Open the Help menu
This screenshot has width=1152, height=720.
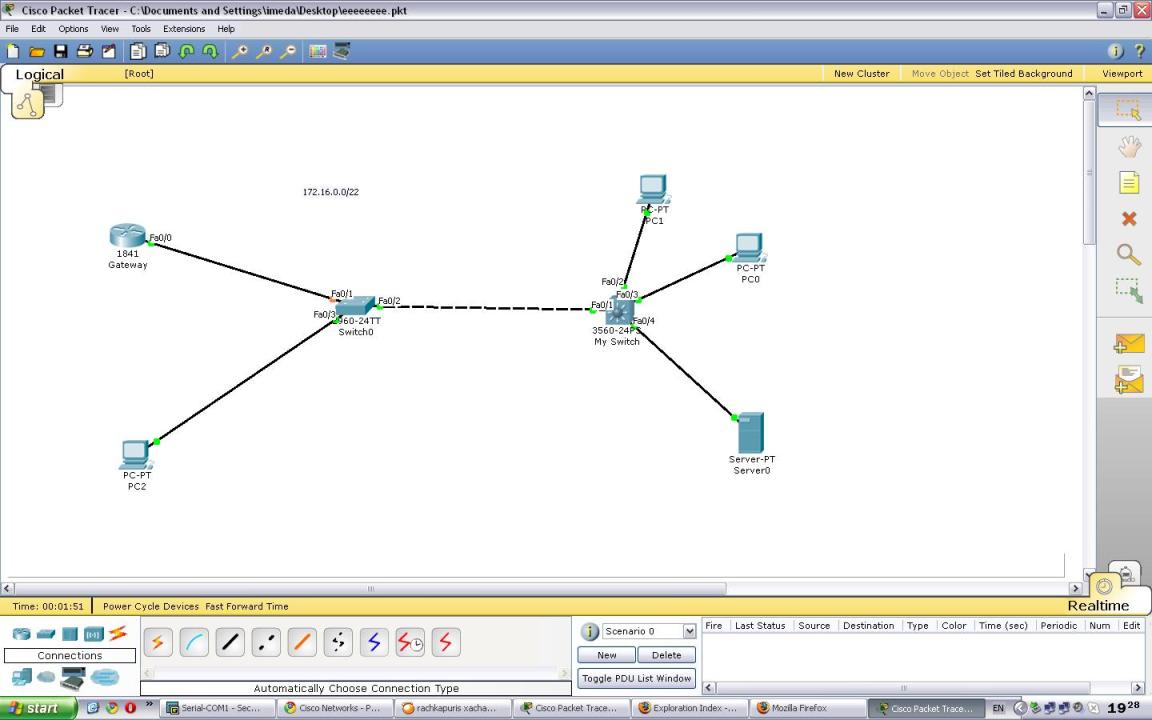[226, 29]
